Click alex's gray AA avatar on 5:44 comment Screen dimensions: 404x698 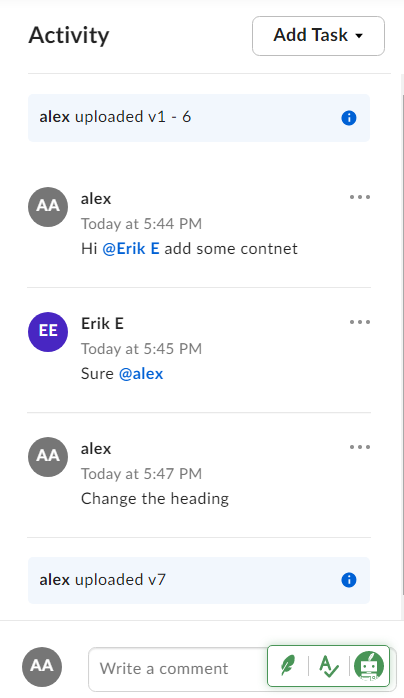(48, 207)
